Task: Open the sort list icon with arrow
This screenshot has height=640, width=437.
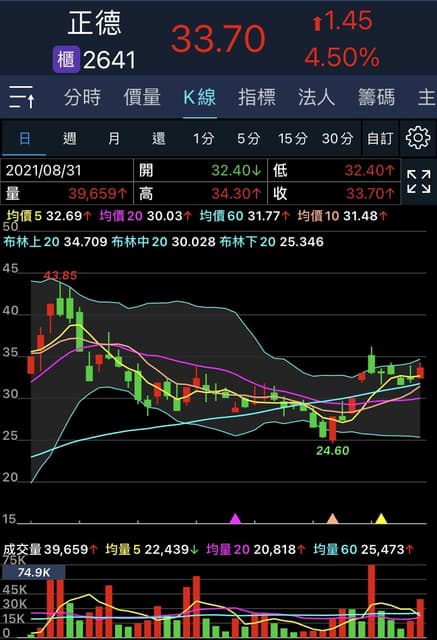Action: pos(22,97)
